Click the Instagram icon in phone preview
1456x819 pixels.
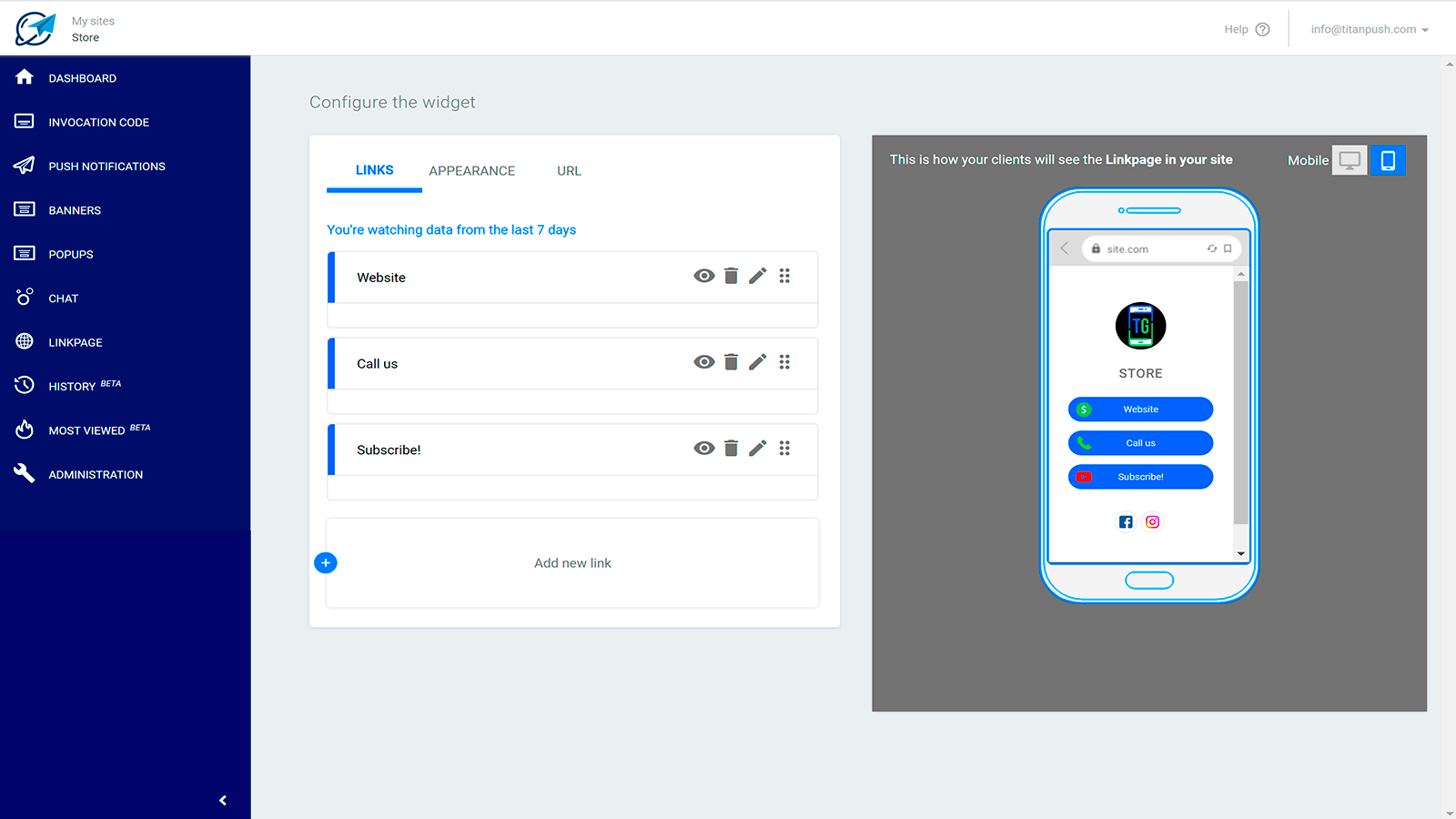(x=1153, y=522)
